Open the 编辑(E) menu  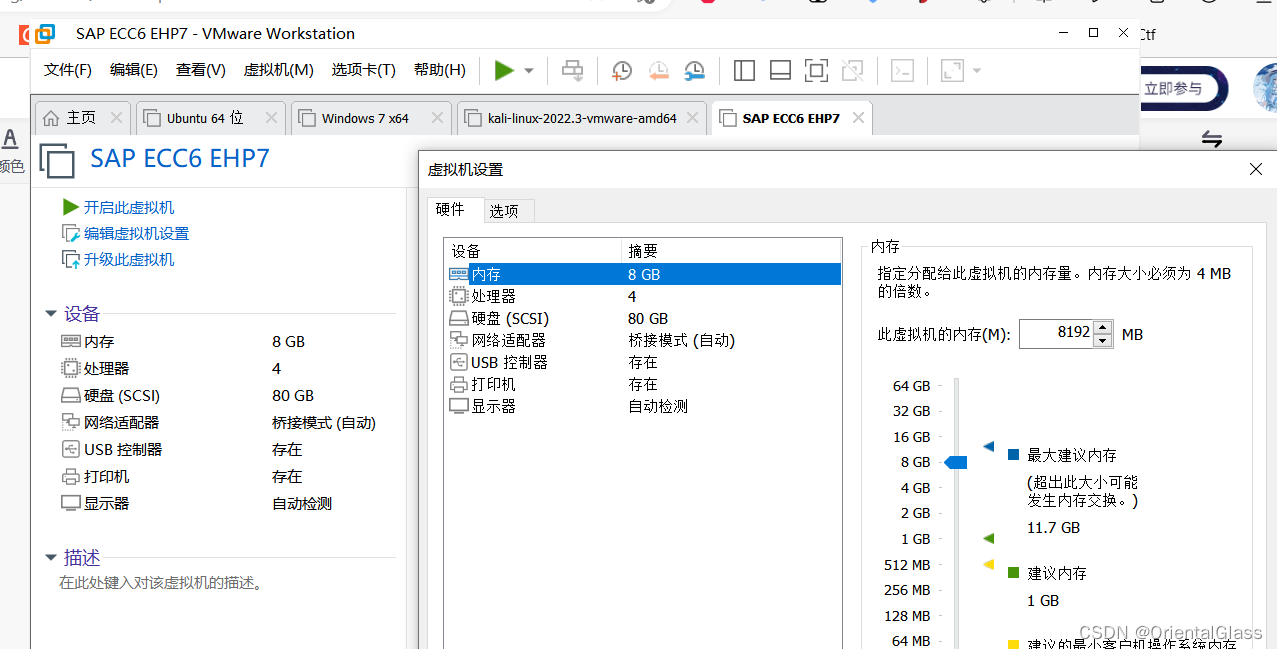coord(134,70)
